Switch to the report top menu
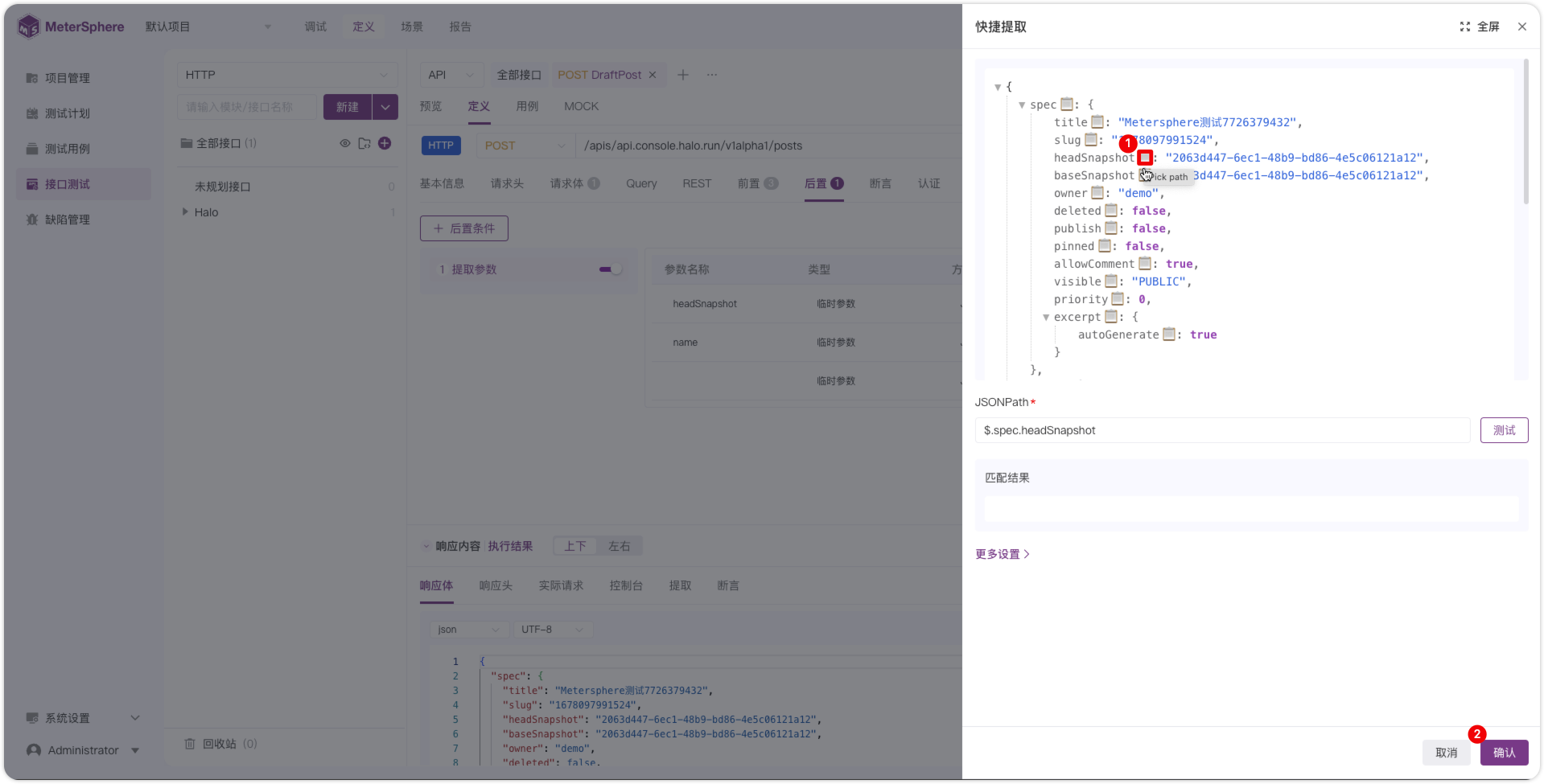The height and width of the screenshot is (784, 1544). 460,27
